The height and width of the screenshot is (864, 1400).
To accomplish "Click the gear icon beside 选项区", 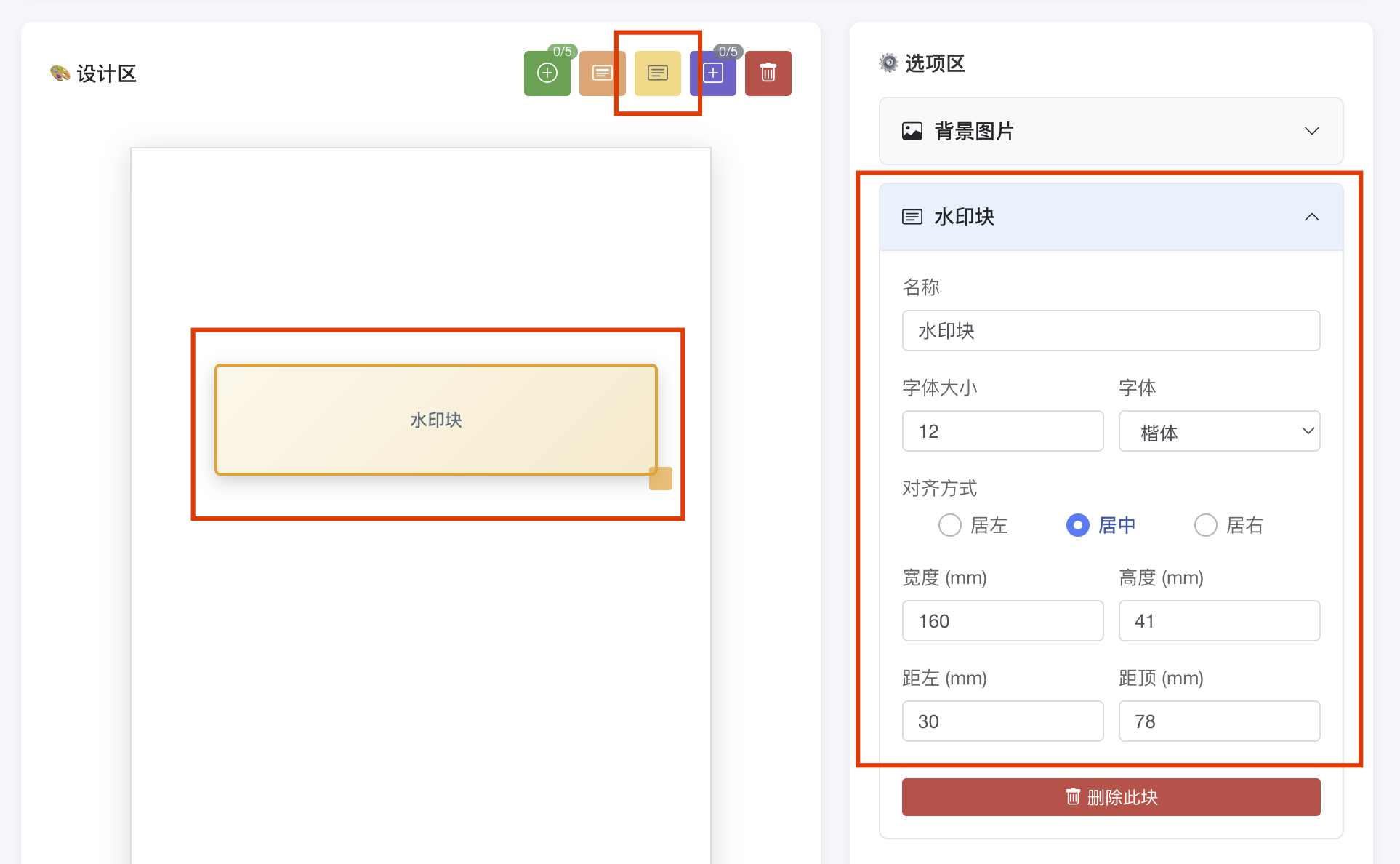I will pos(888,63).
